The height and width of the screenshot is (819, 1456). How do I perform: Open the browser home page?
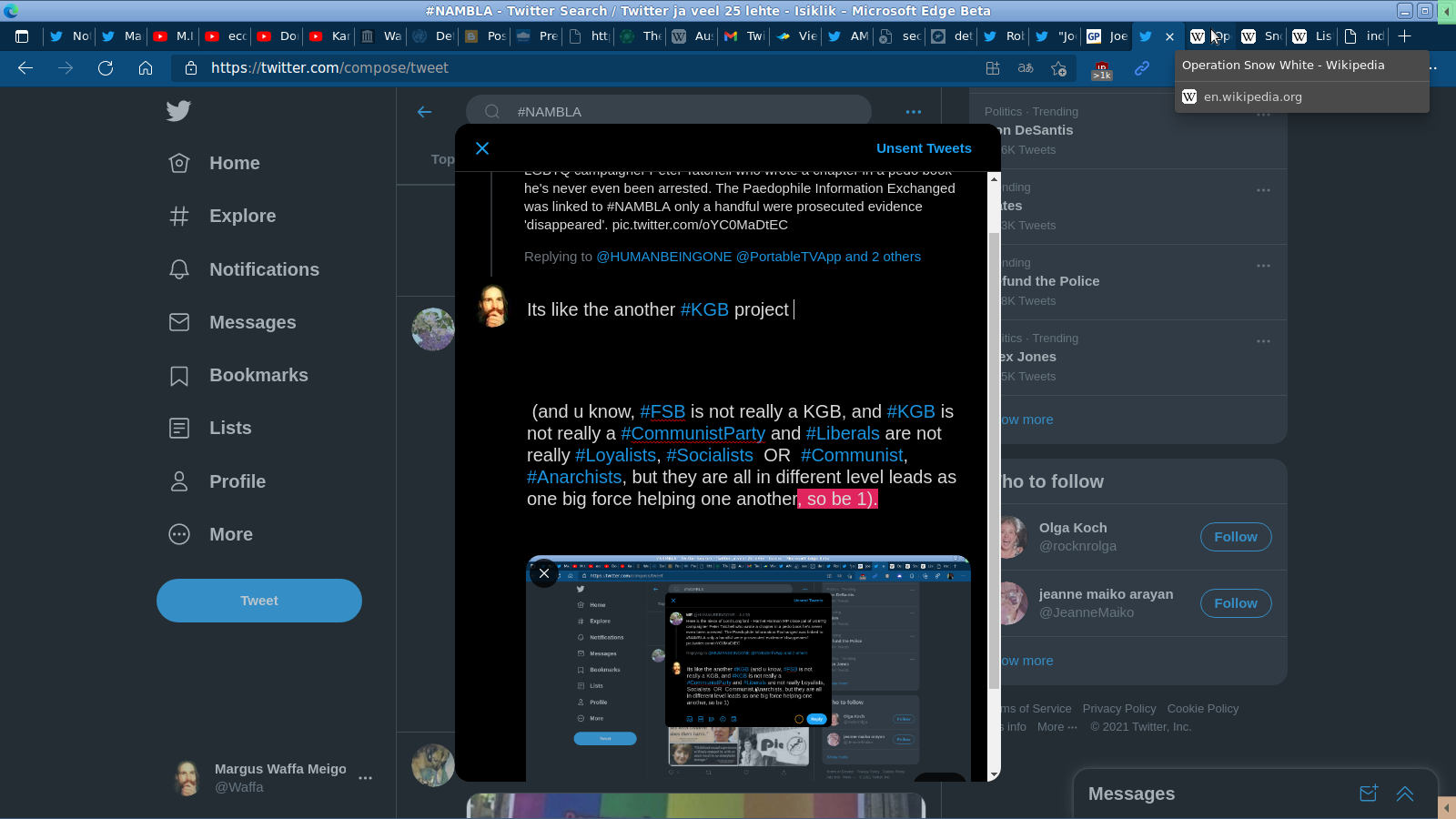(146, 68)
